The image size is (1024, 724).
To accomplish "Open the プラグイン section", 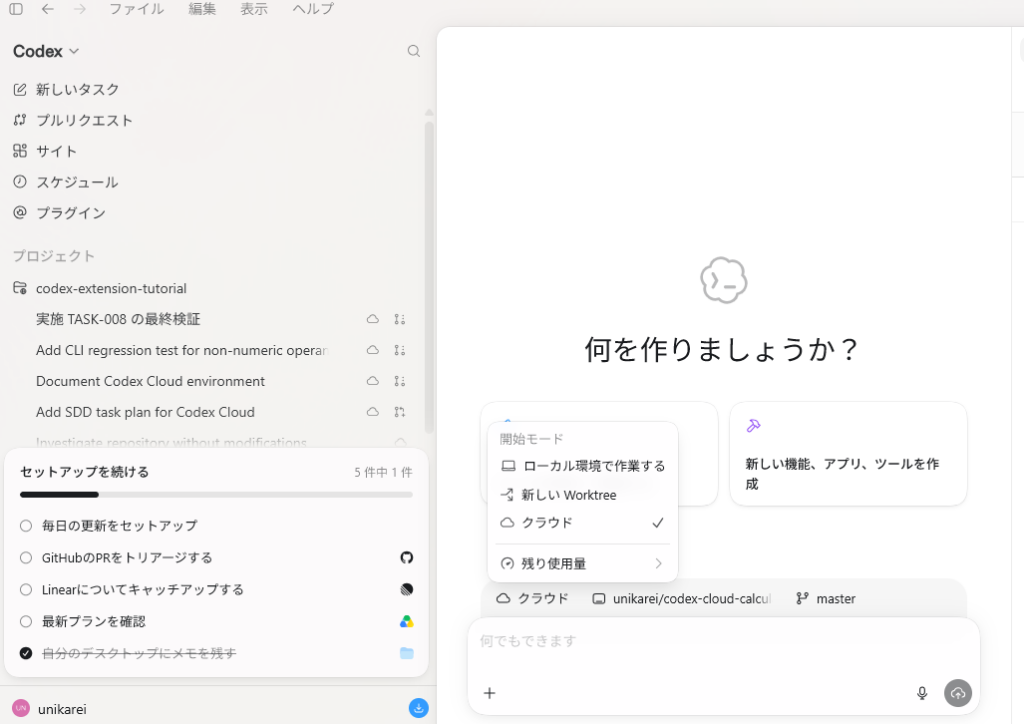I will coord(59,213).
